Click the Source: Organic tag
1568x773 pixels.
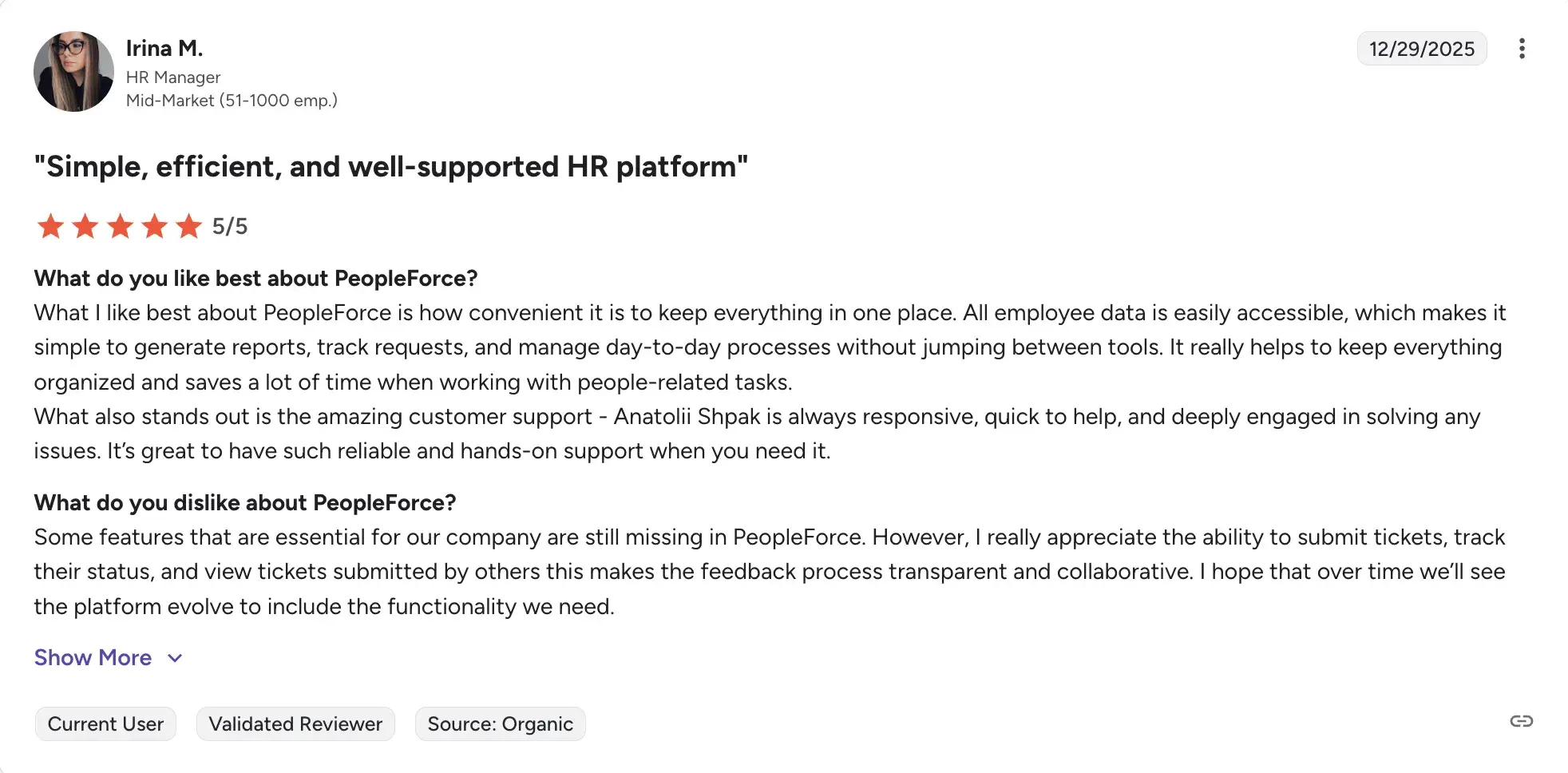pos(500,723)
